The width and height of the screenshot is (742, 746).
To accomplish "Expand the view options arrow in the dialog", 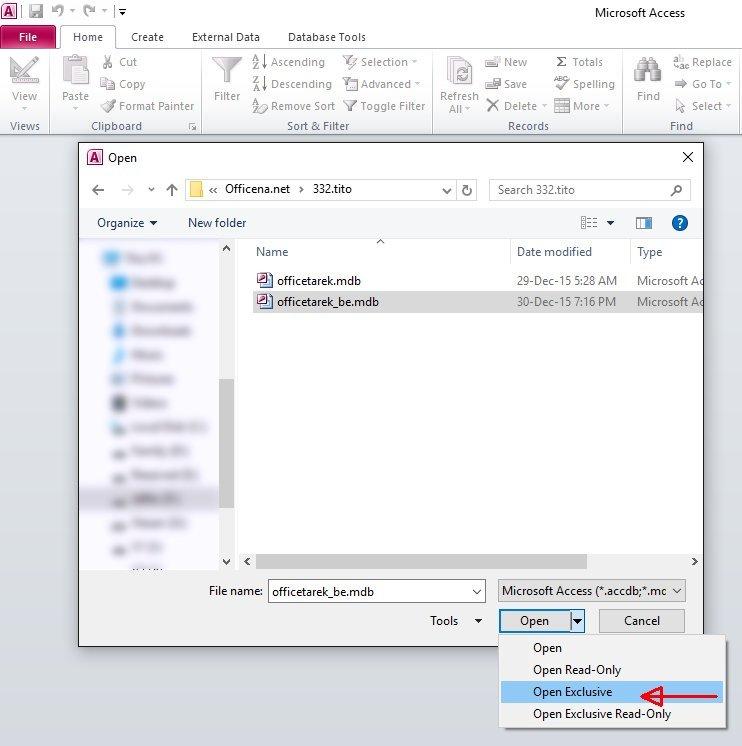I will [x=610, y=223].
